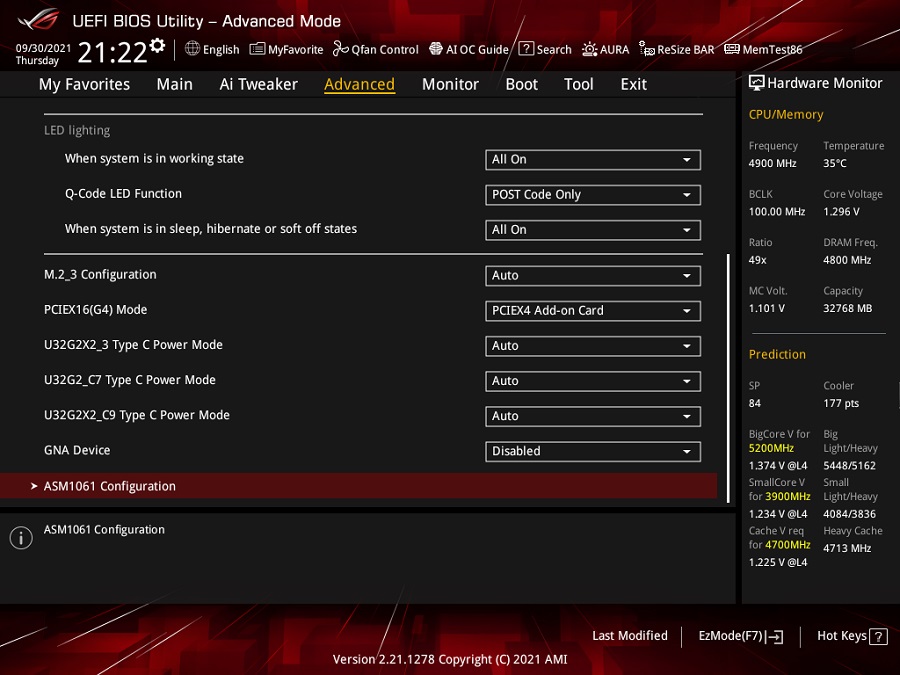Click the 32768 MB capacity value
900x675 pixels.
(x=847, y=308)
